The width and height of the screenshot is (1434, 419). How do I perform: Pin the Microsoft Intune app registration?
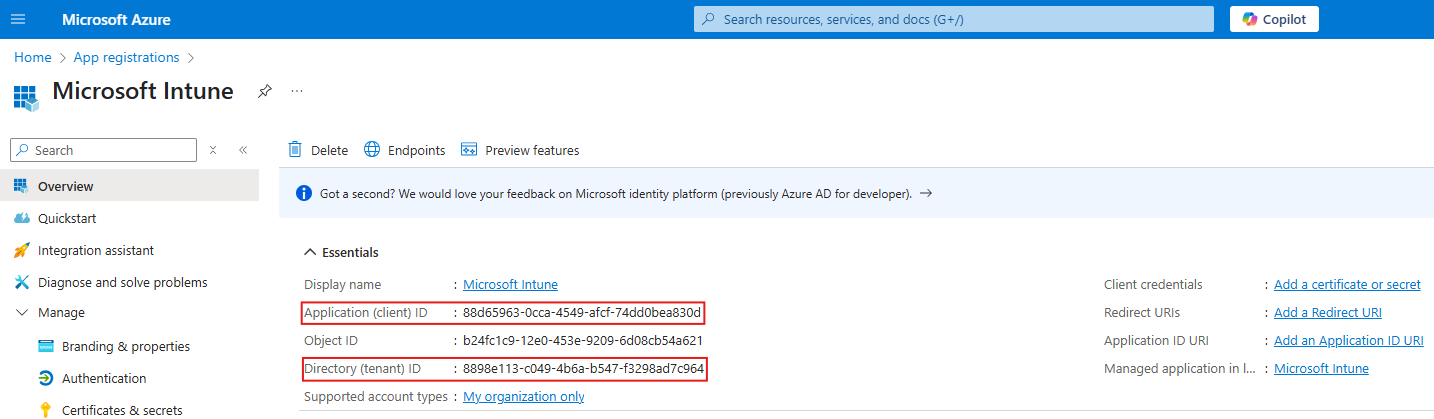(264, 91)
